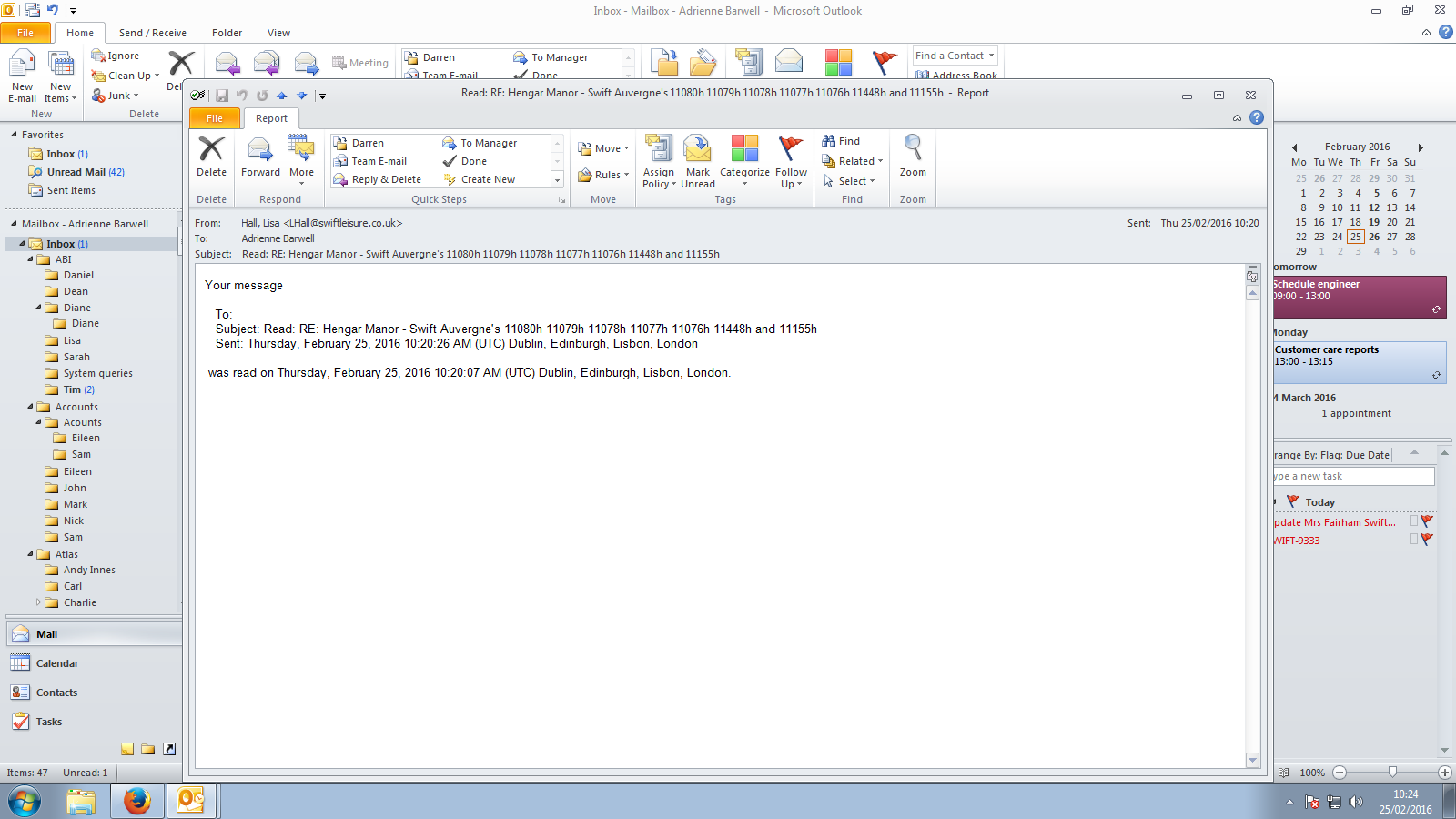Delete the read report message
The height and width of the screenshot is (819, 1456).
[x=211, y=157]
